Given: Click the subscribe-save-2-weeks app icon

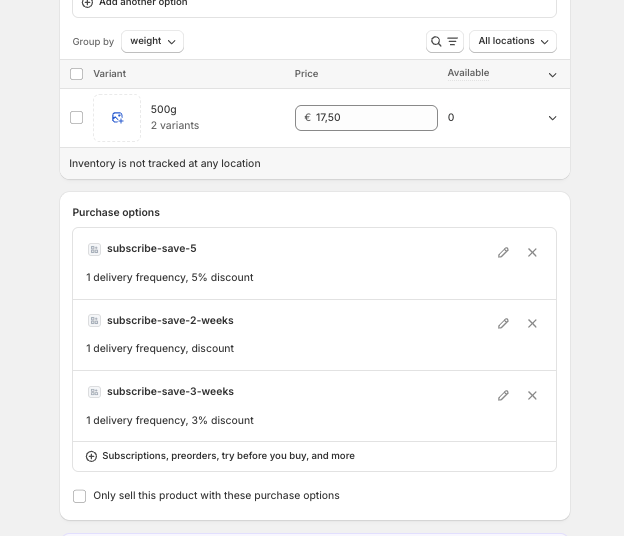Looking at the screenshot, I should (94, 321).
